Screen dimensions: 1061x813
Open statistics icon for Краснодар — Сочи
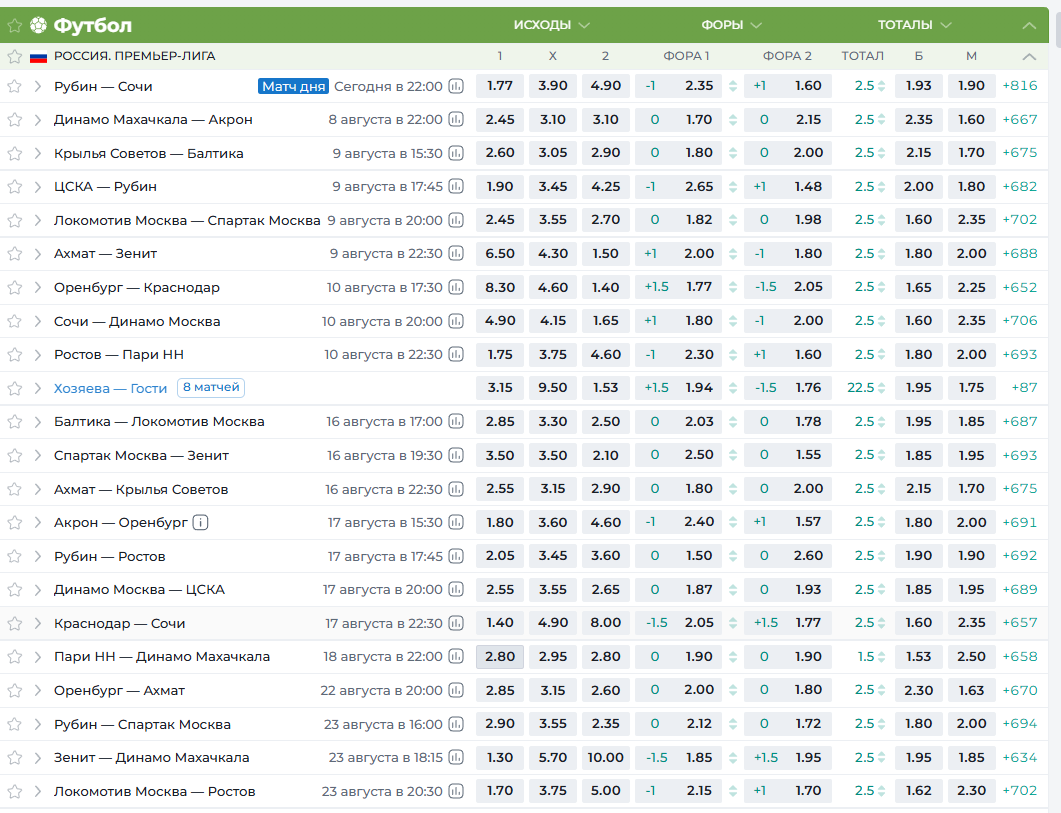[x=456, y=623]
